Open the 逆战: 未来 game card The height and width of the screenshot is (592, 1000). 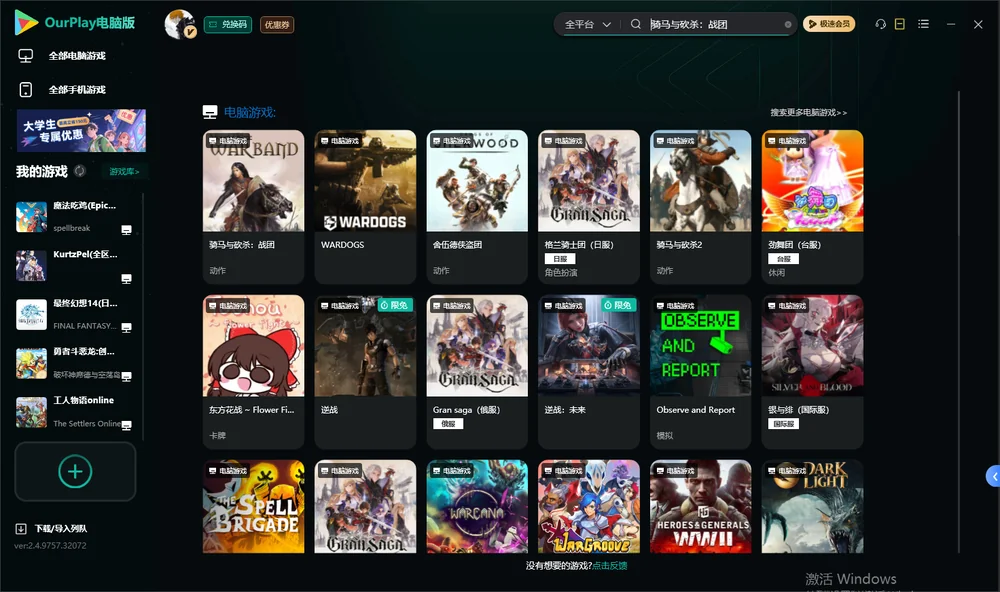[x=589, y=372]
